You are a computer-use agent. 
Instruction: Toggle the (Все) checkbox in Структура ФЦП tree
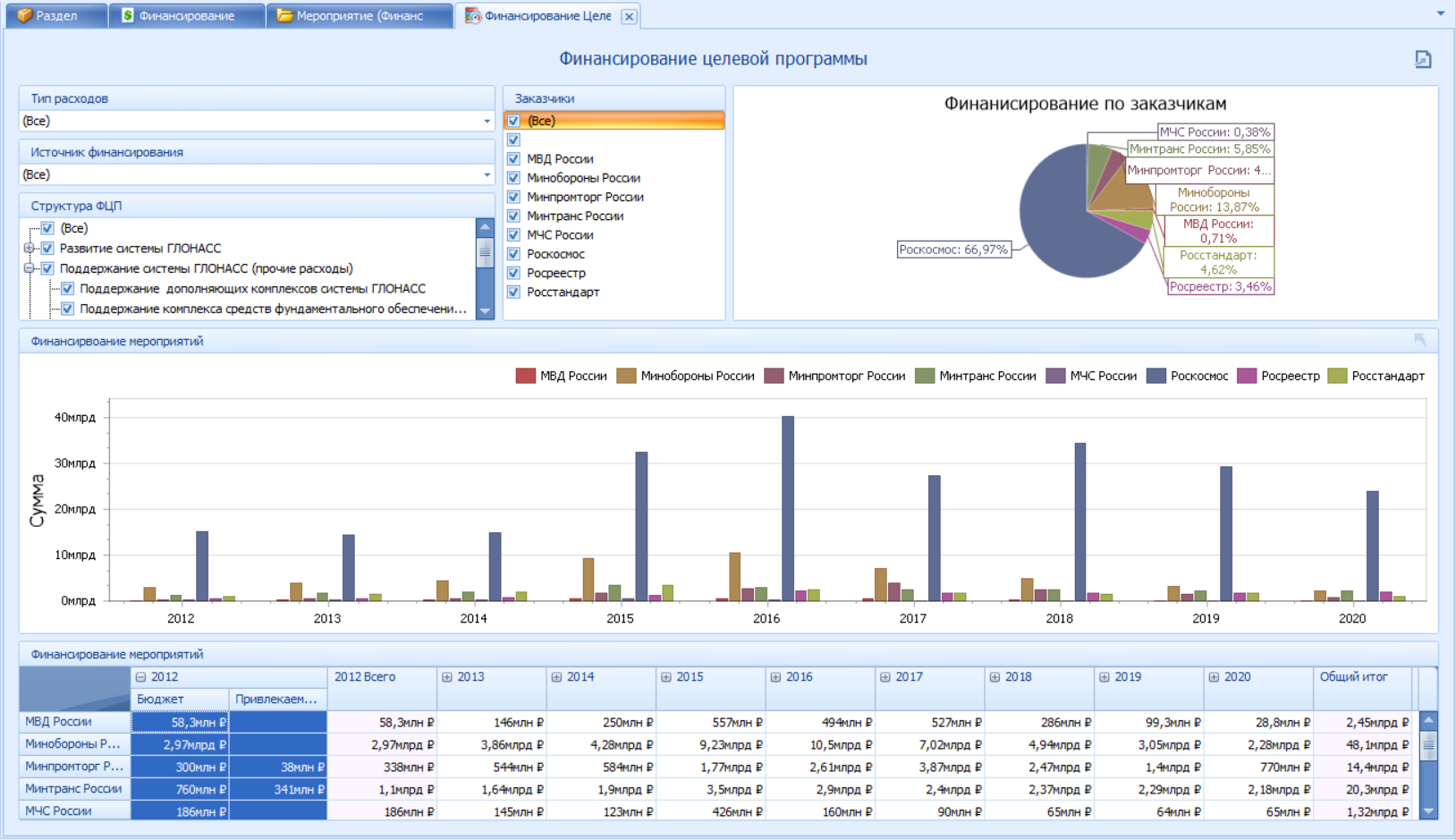47,228
